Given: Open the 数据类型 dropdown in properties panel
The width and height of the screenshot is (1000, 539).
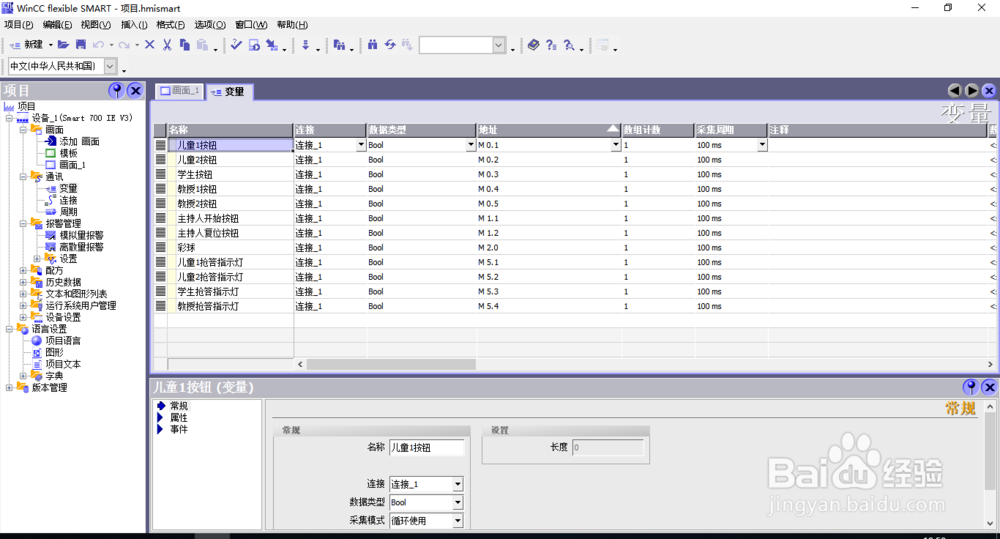Looking at the screenshot, I should (x=457, y=503).
